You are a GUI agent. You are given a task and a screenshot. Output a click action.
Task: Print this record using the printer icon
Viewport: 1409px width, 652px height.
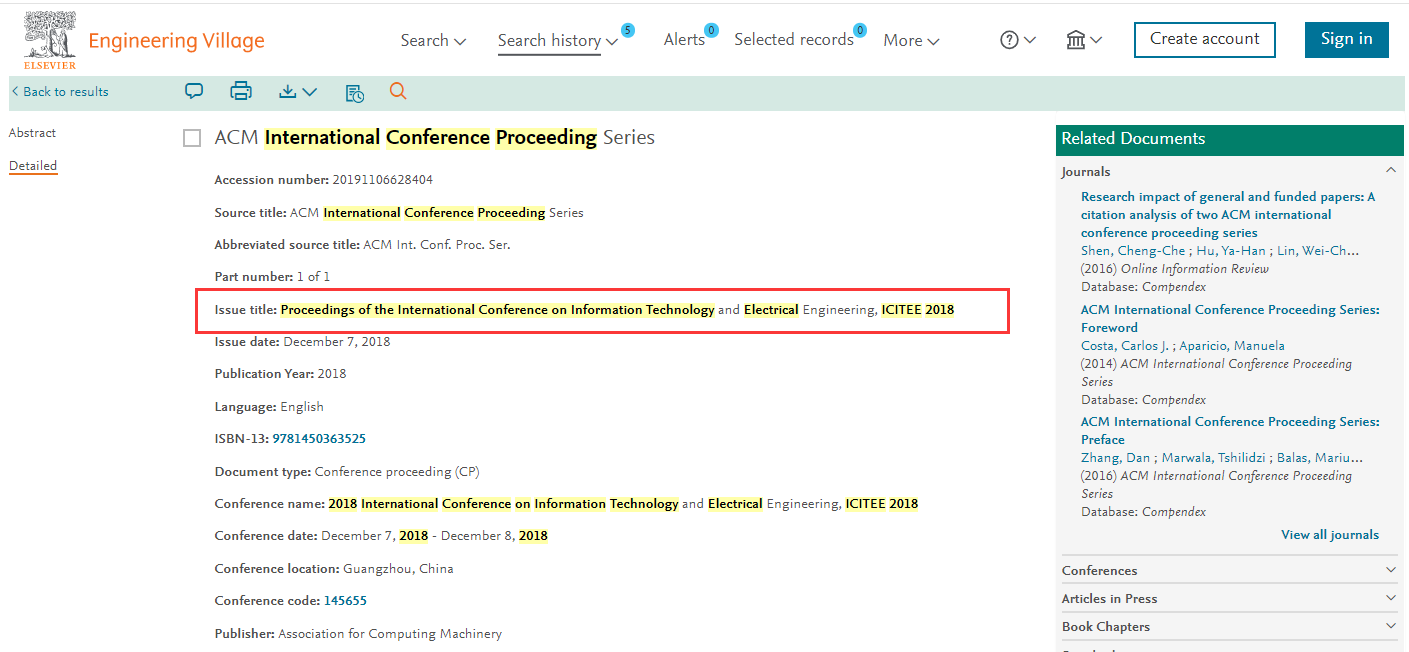pyautogui.click(x=241, y=91)
